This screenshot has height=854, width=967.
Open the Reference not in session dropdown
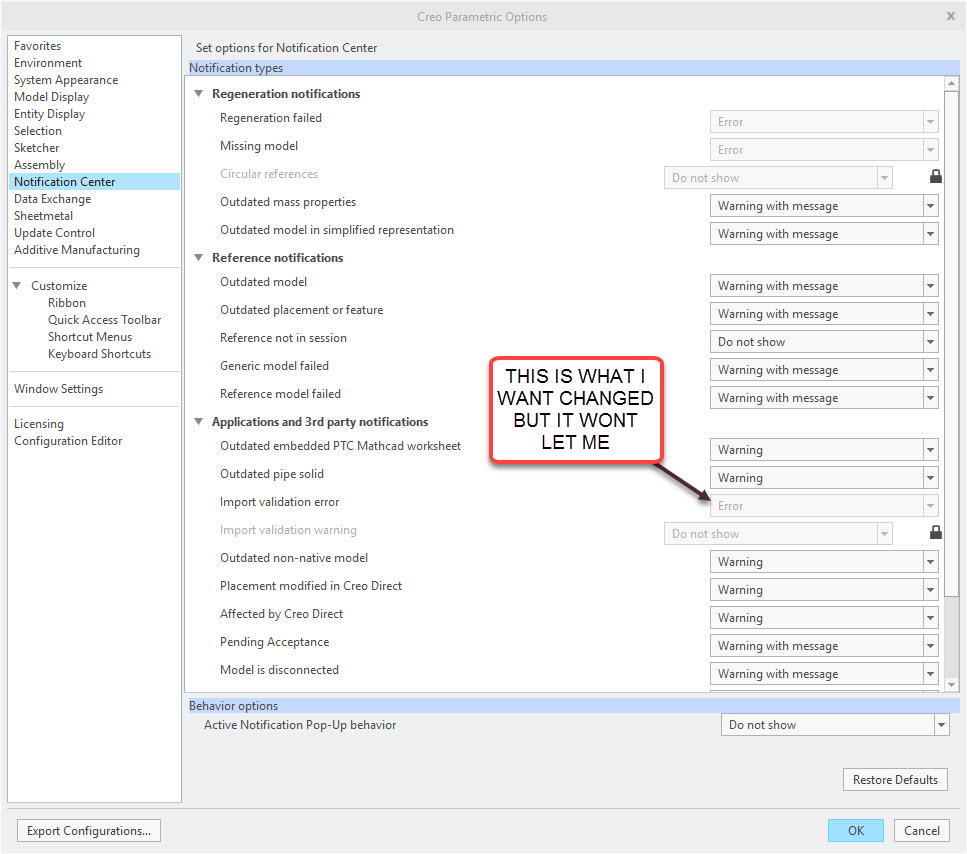tap(931, 341)
